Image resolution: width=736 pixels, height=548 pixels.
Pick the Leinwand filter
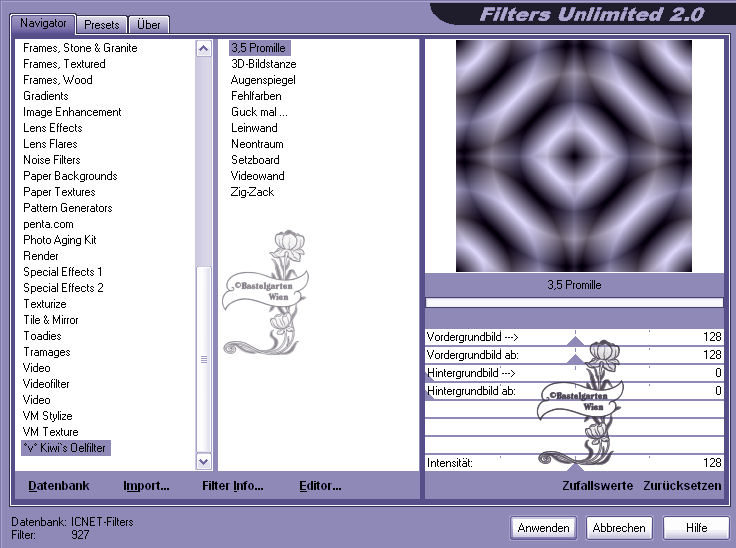[x=254, y=128]
